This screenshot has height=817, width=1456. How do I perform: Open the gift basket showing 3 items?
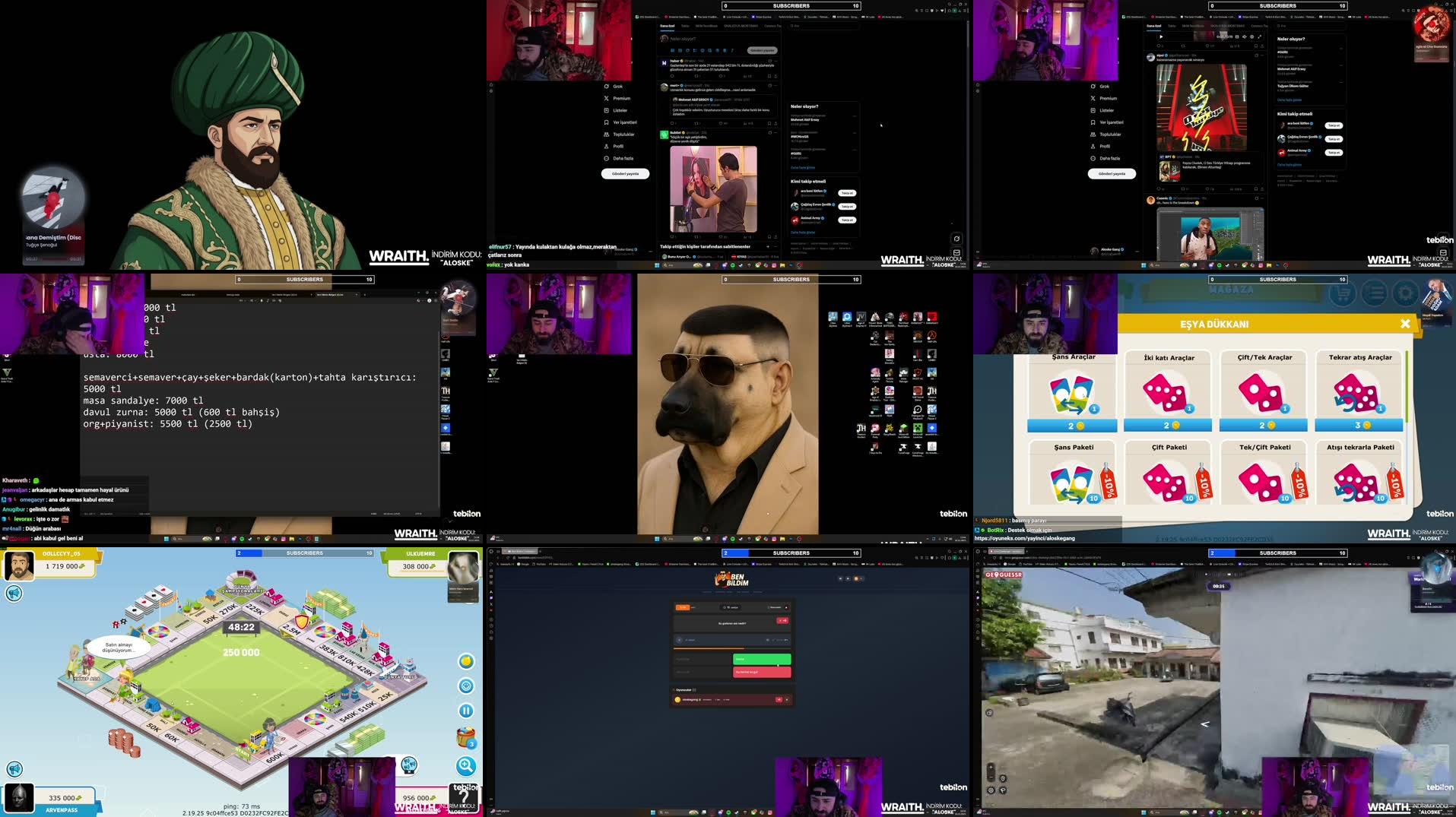coord(466,736)
